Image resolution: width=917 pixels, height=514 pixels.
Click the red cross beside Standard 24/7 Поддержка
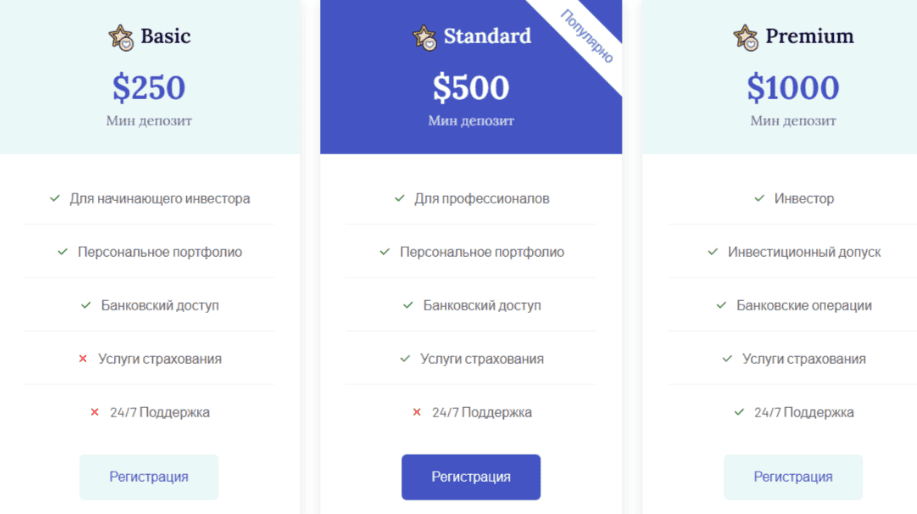(x=417, y=412)
